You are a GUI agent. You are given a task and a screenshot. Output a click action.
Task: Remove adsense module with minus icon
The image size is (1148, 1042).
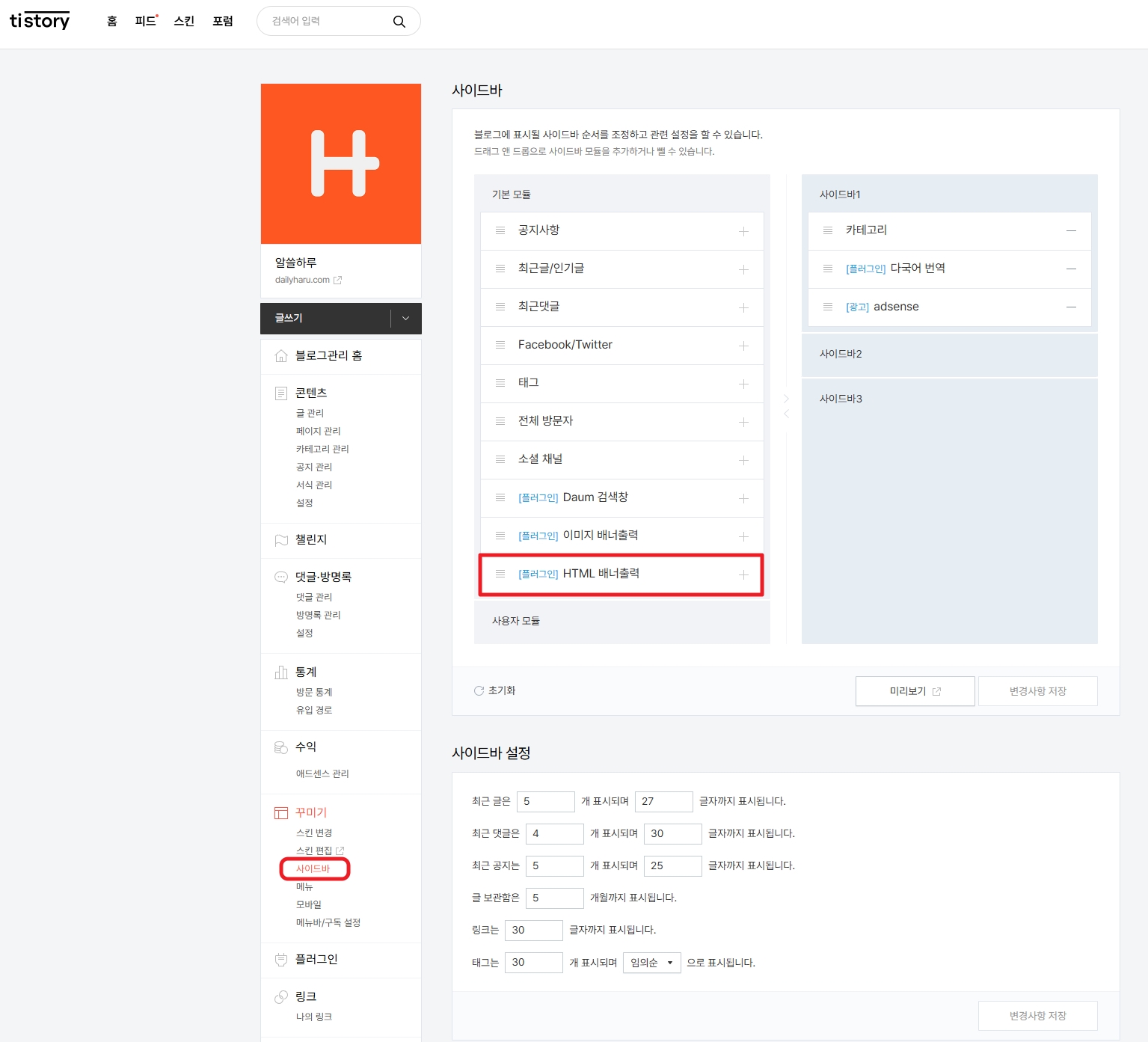pos(1071,307)
